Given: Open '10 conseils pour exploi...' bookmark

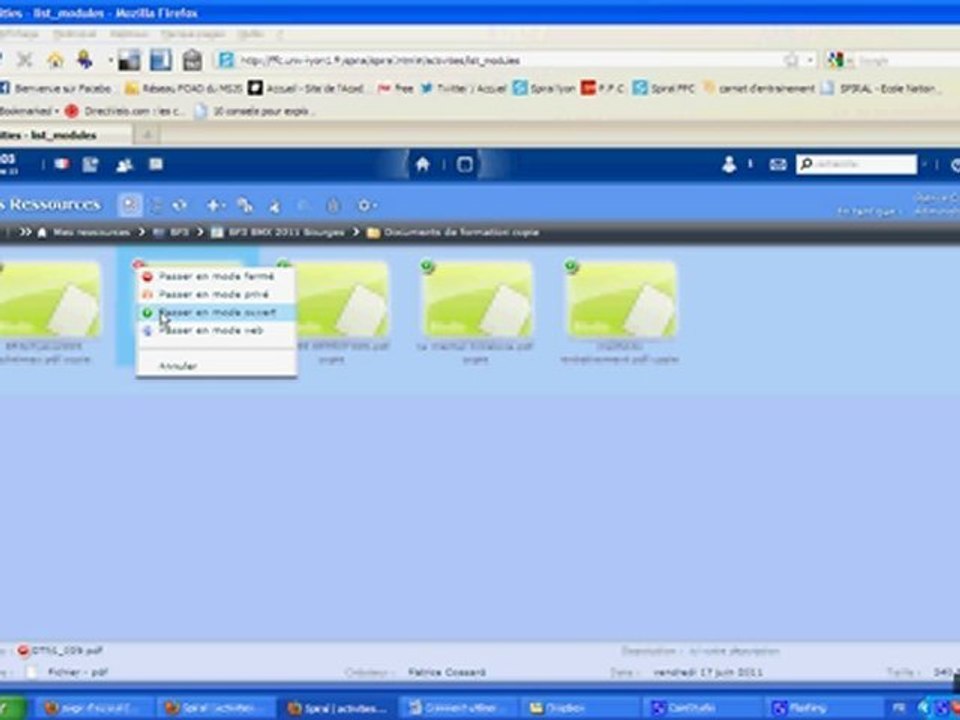Looking at the screenshot, I should [x=254, y=111].
